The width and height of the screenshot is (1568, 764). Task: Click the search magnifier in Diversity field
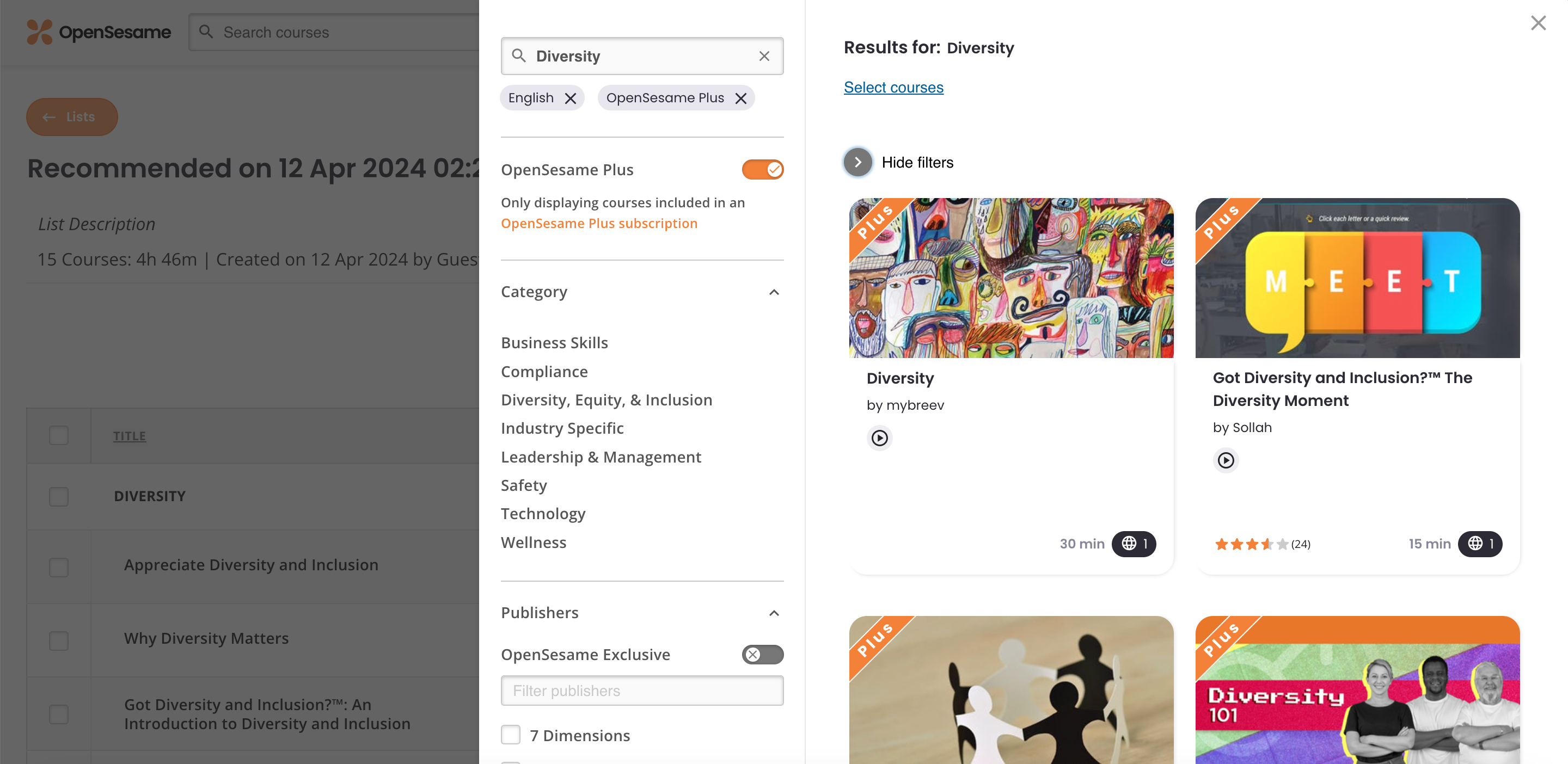coord(519,56)
